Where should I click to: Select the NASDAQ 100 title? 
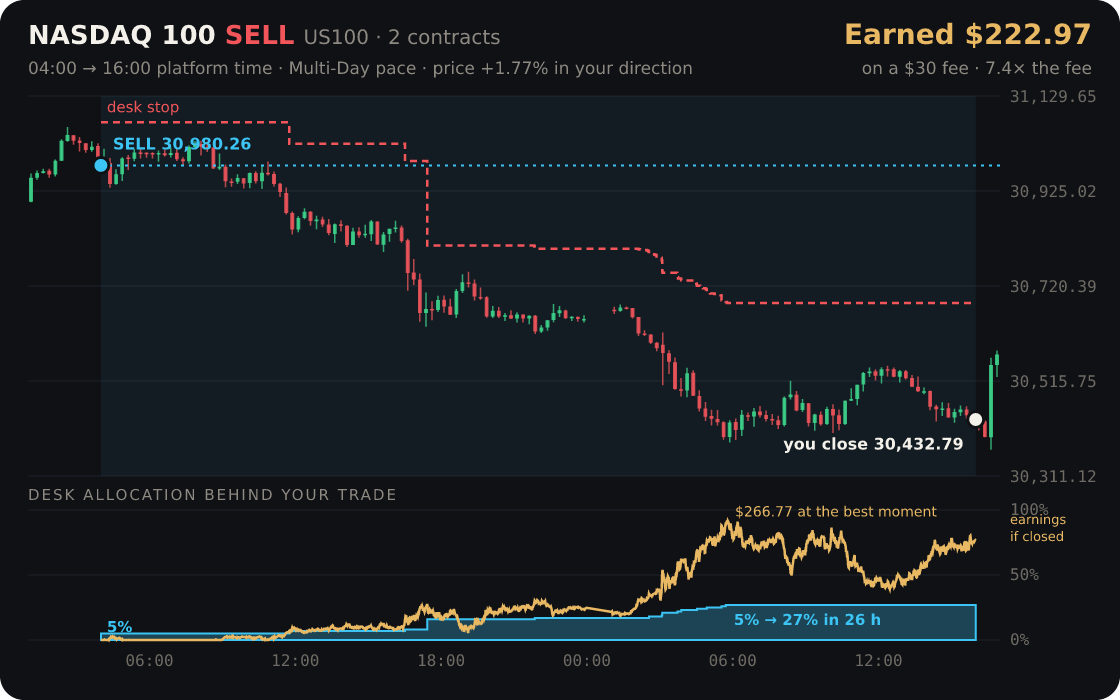point(121,35)
